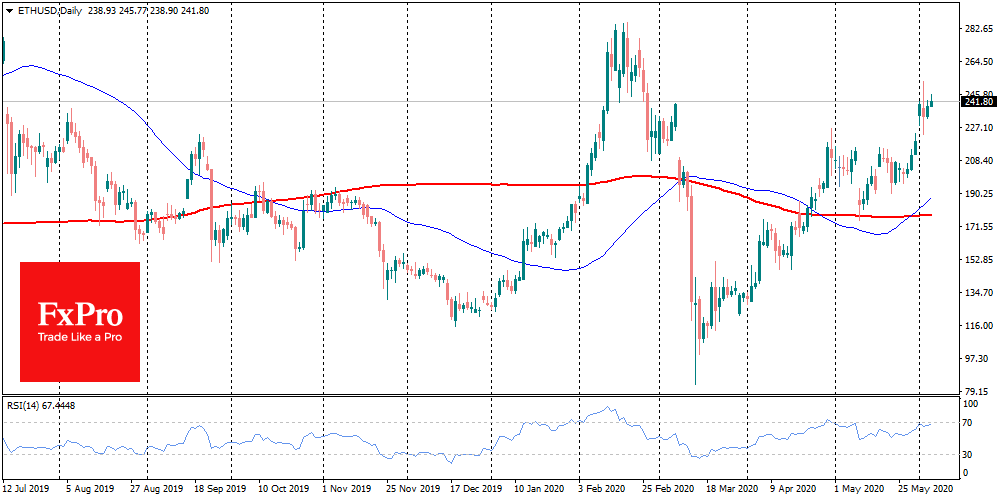Click the 264.50 price axis label
Viewport: 1000px width, 500px height.
979,62
